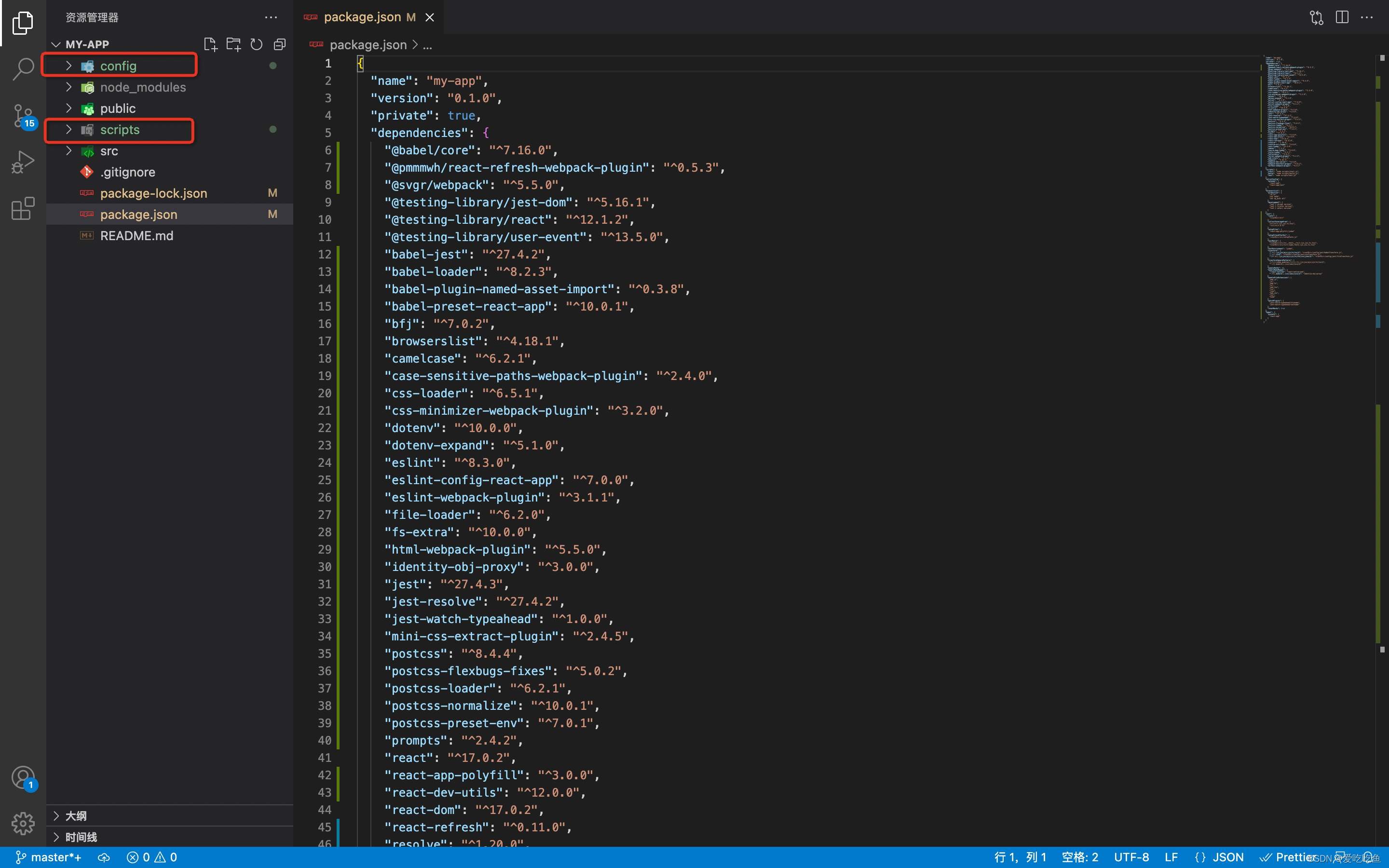Expand the public folder
The height and width of the screenshot is (868, 1389).
click(x=170, y=108)
